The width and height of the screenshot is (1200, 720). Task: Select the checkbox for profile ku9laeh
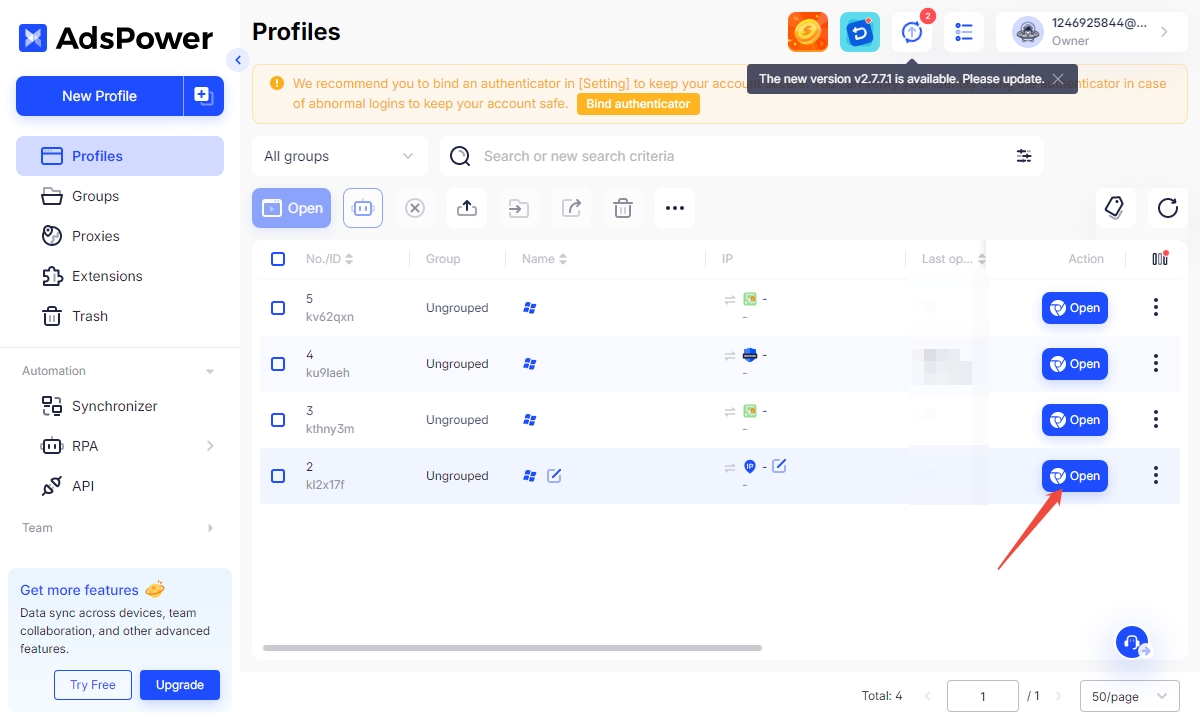pyautogui.click(x=278, y=364)
